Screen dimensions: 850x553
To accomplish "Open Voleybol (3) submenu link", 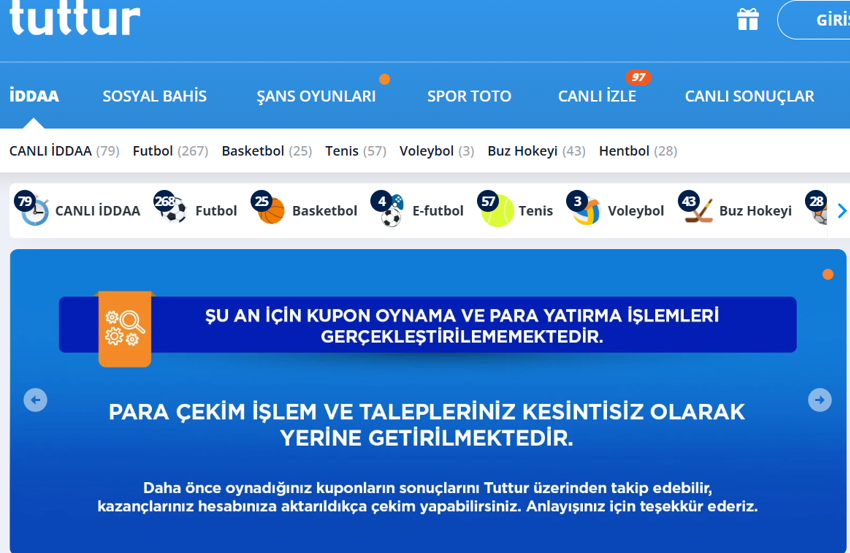I will click(x=436, y=151).
